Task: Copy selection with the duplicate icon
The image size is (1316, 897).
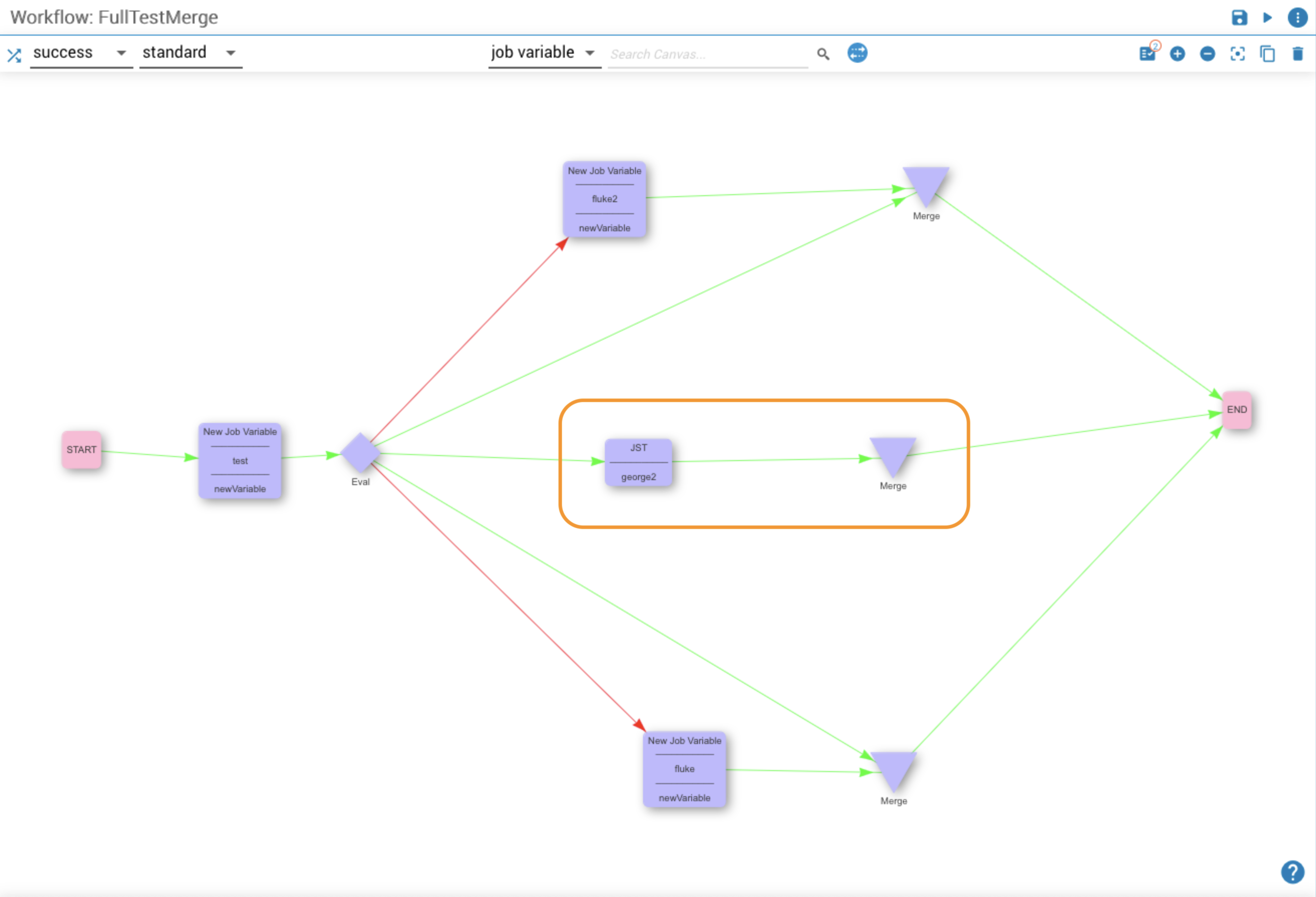Action: click(x=1267, y=54)
